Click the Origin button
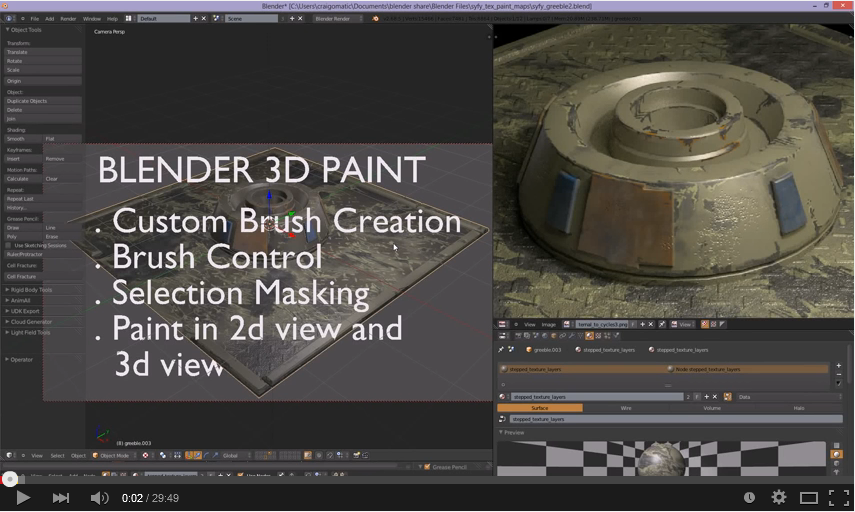The width and height of the screenshot is (855, 512). tap(43, 81)
